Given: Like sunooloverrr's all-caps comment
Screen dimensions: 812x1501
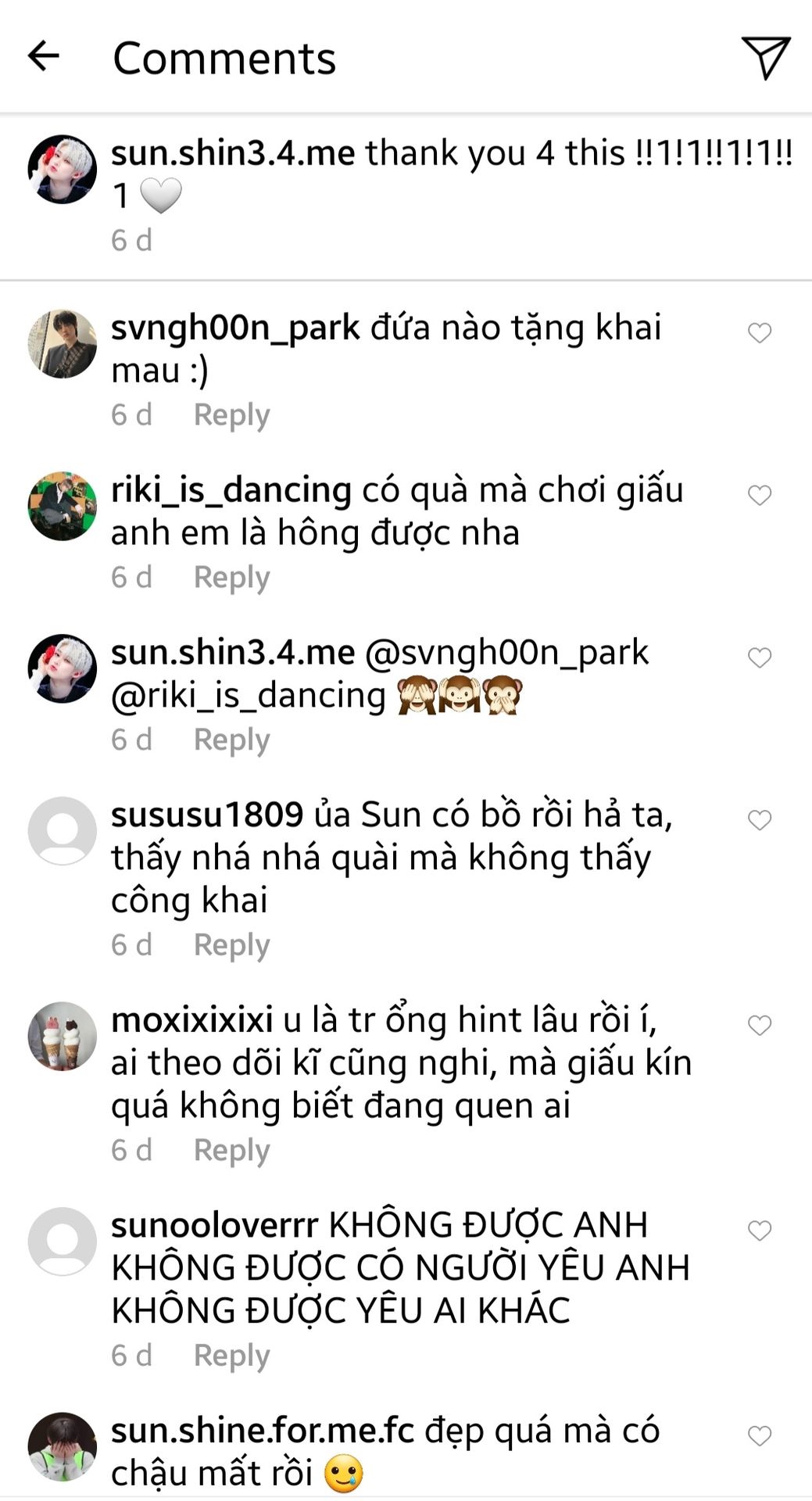Looking at the screenshot, I should point(760,1231).
